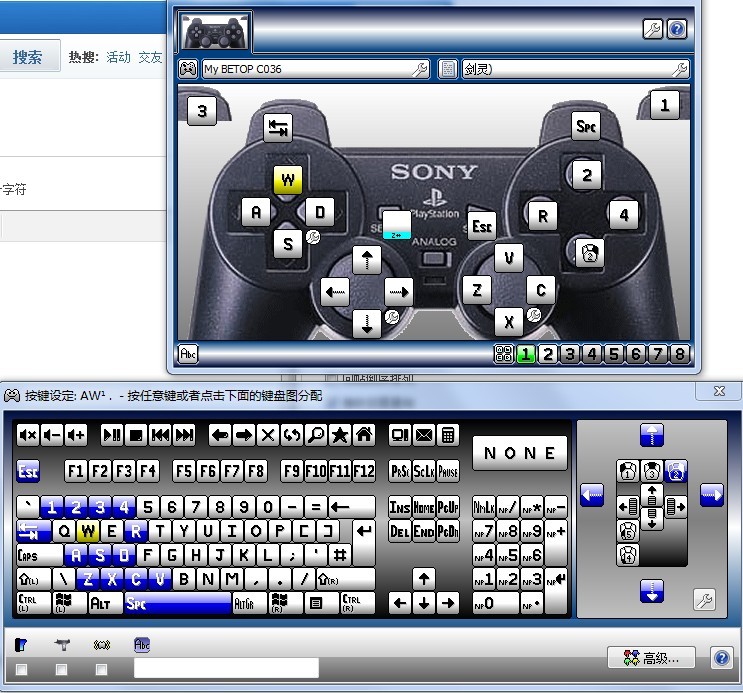Image resolution: width=743 pixels, height=693 pixels.
Task: Tick checkbox under the rapid fire gun icon
Action: point(61,669)
